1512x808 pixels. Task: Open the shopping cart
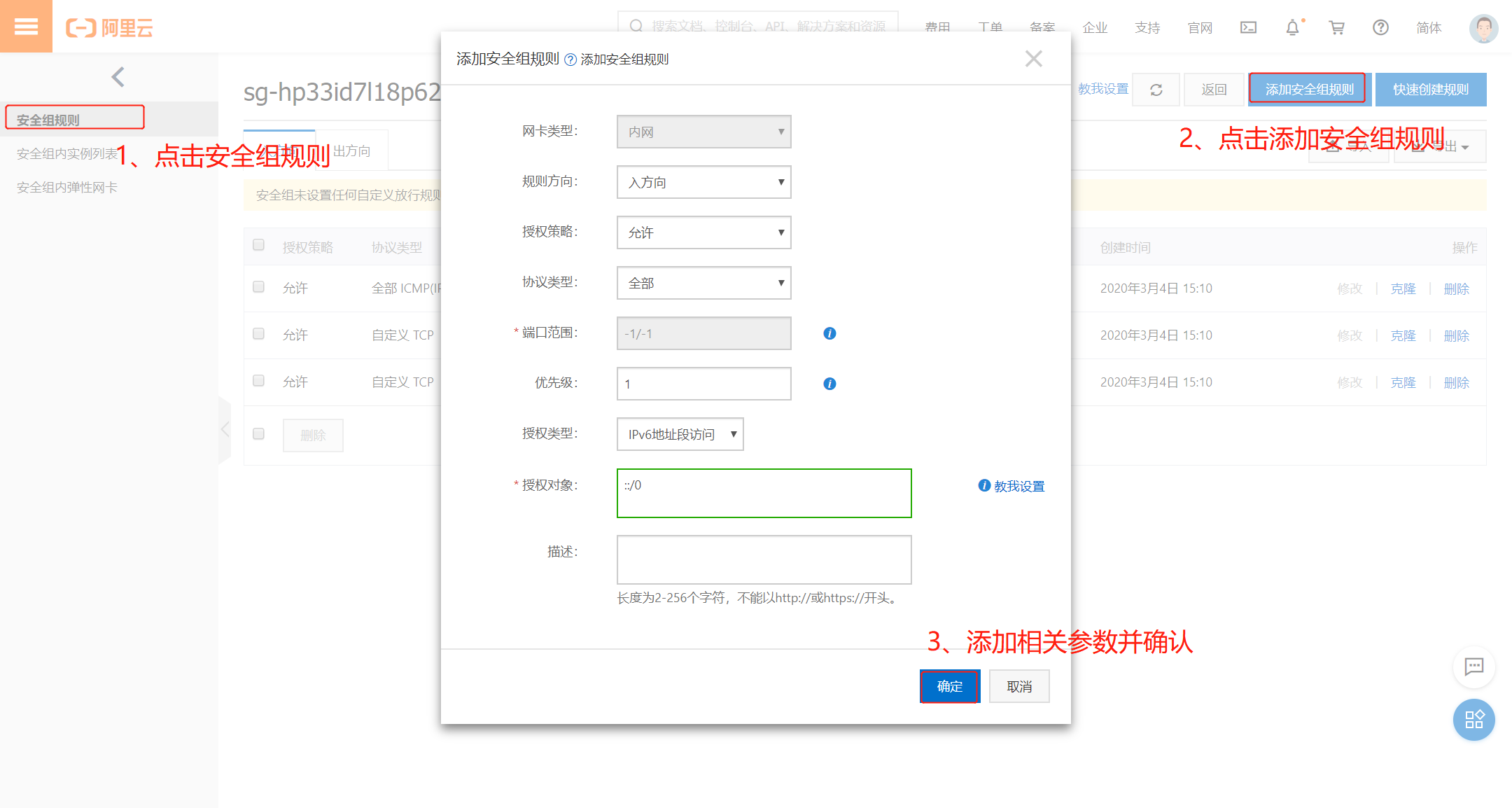pyautogui.click(x=1336, y=28)
